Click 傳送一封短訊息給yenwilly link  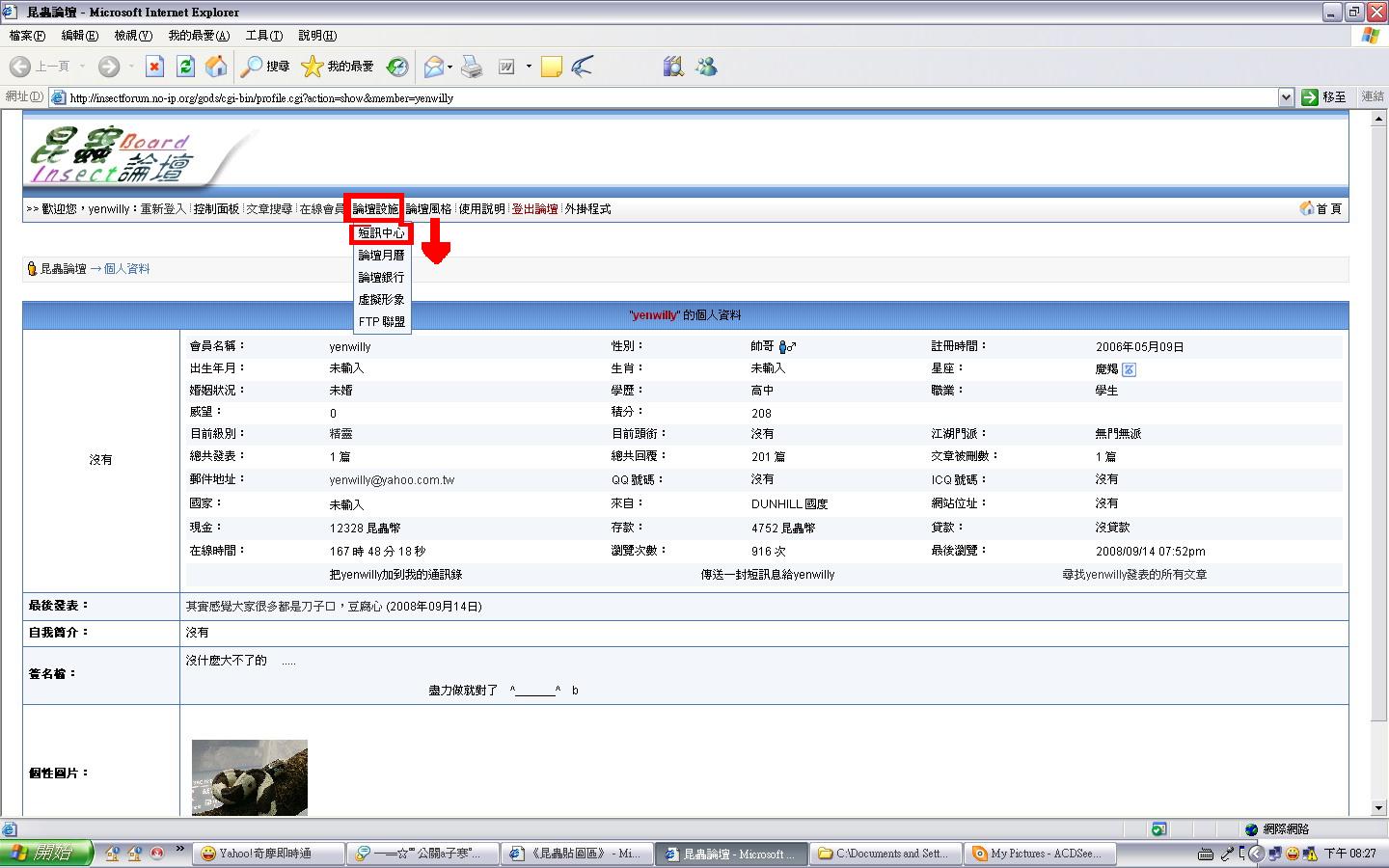click(767, 575)
